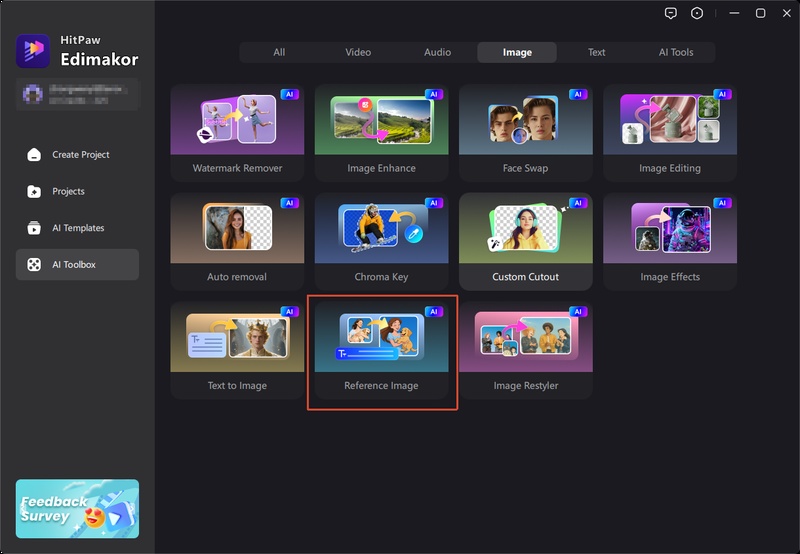Click the Create Project label
This screenshot has width=800, height=554.
(81, 155)
